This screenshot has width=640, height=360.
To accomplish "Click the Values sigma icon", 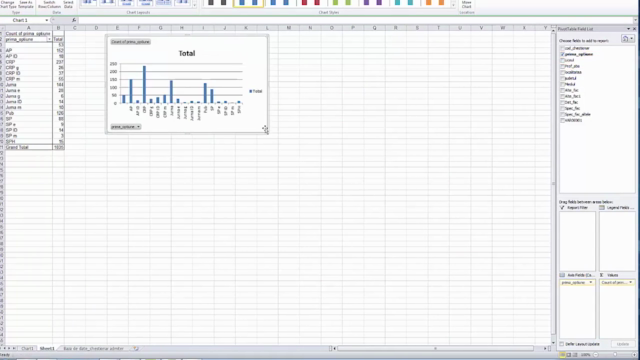I will [602, 275].
